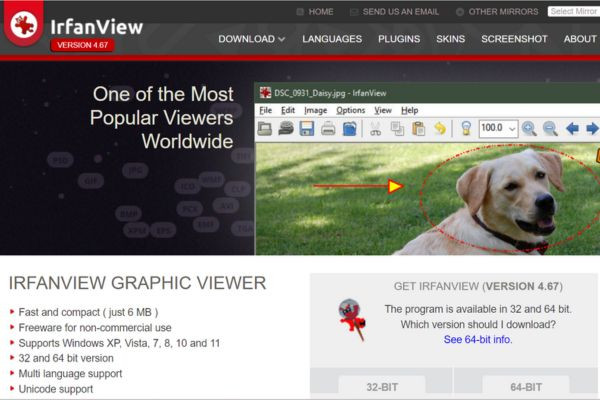Image resolution: width=600 pixels, height=400 pixels.
Task: Click the Cut scissors icon
Action: [375, 129]
